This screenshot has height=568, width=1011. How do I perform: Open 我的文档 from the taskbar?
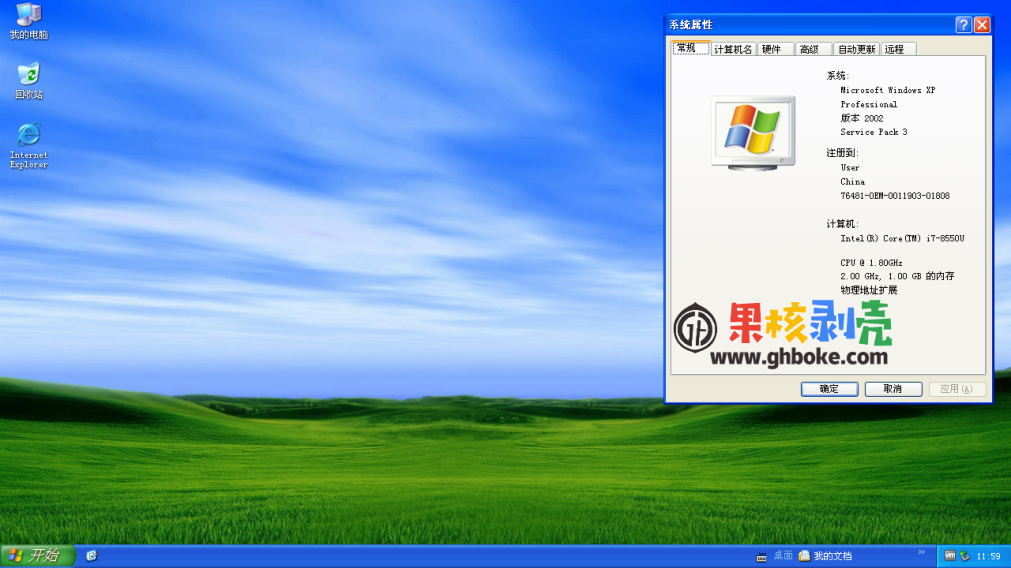pyautogui.click(x=825, y=556)
